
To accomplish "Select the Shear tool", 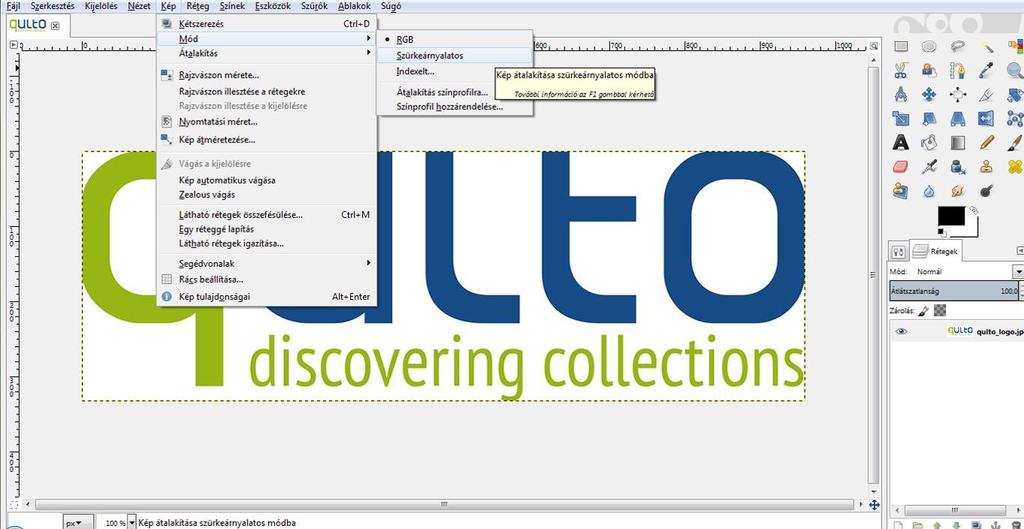I will tap(929, 118).
